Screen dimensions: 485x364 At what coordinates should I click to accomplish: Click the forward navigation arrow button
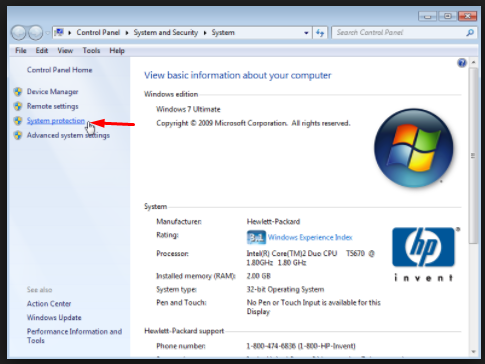[35, 32]
